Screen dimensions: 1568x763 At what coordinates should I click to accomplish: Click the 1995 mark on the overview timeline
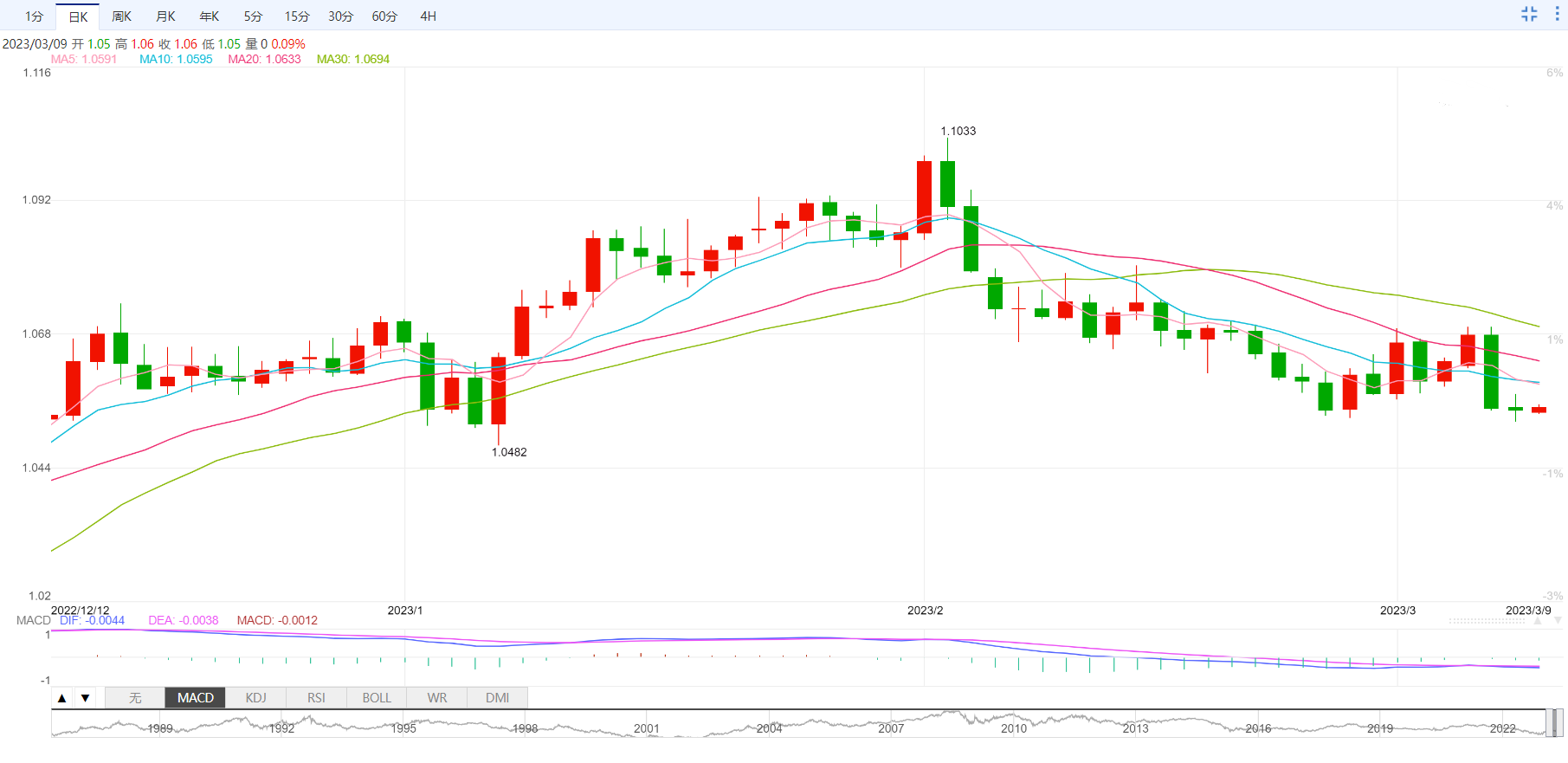click(403, 728)
